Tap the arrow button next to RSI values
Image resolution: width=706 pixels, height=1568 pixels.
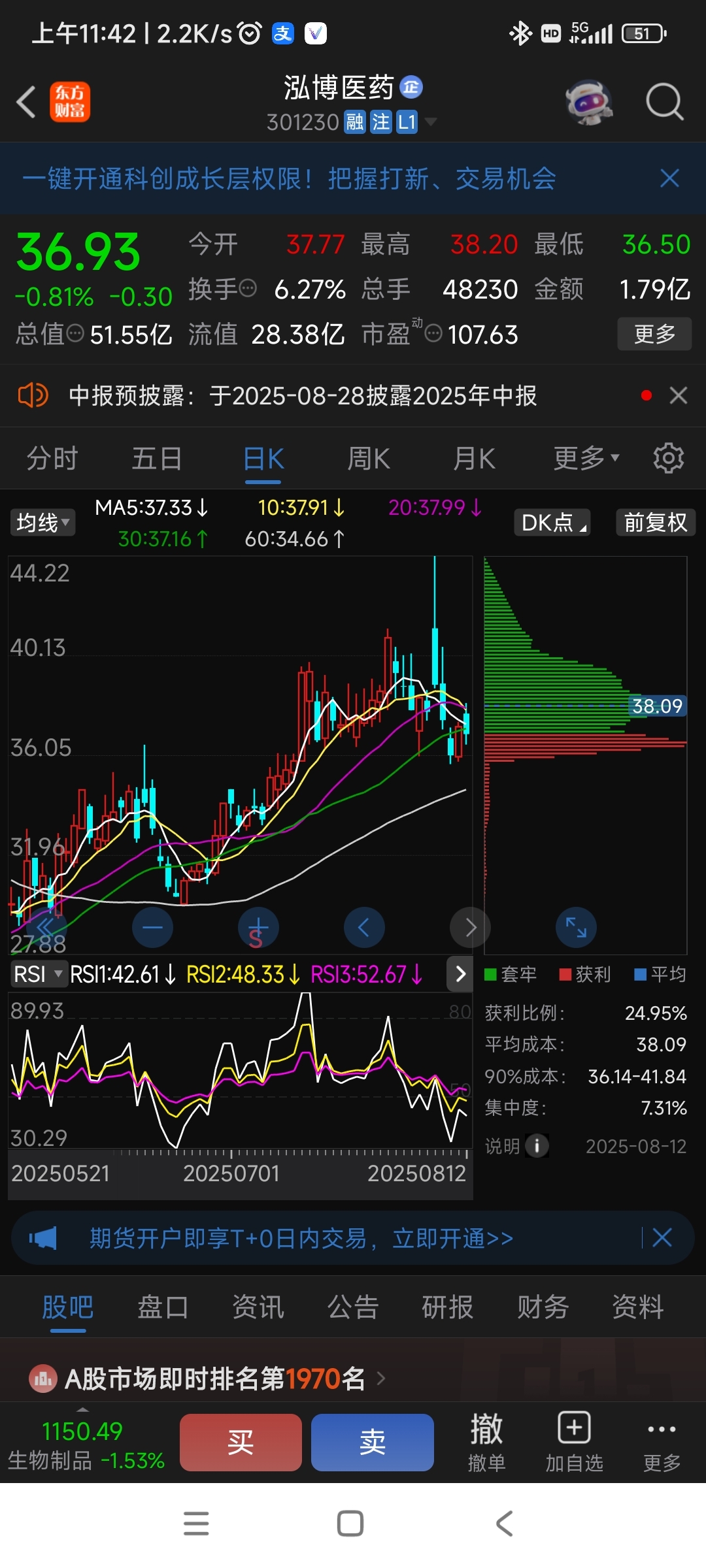[460, 974]
